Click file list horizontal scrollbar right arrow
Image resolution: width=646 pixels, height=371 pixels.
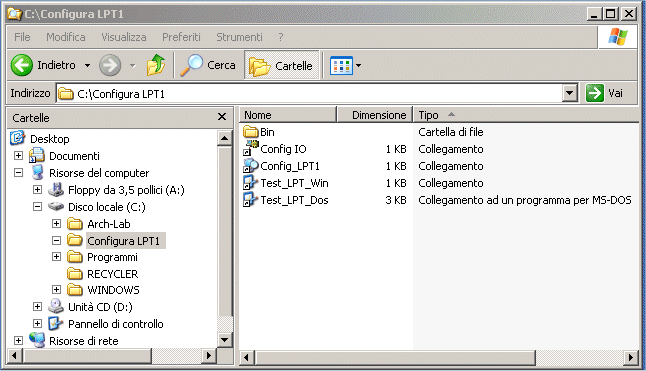pos(631,357)
